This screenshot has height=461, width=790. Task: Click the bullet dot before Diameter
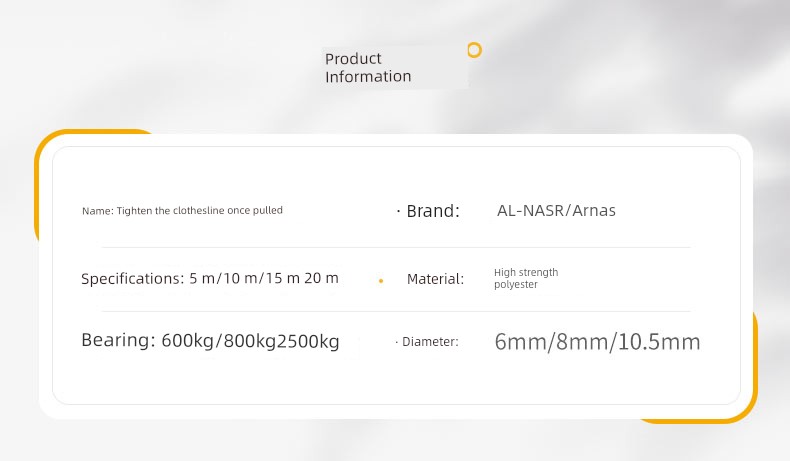(396, 343)
